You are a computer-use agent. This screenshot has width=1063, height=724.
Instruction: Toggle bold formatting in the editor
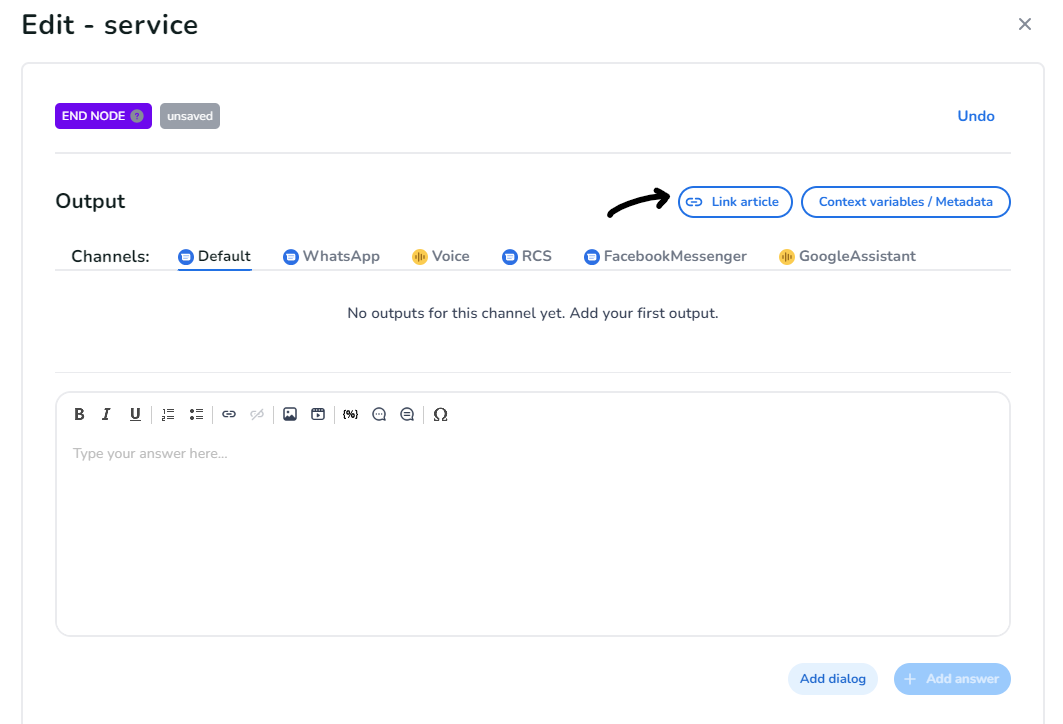click(80, 414)
